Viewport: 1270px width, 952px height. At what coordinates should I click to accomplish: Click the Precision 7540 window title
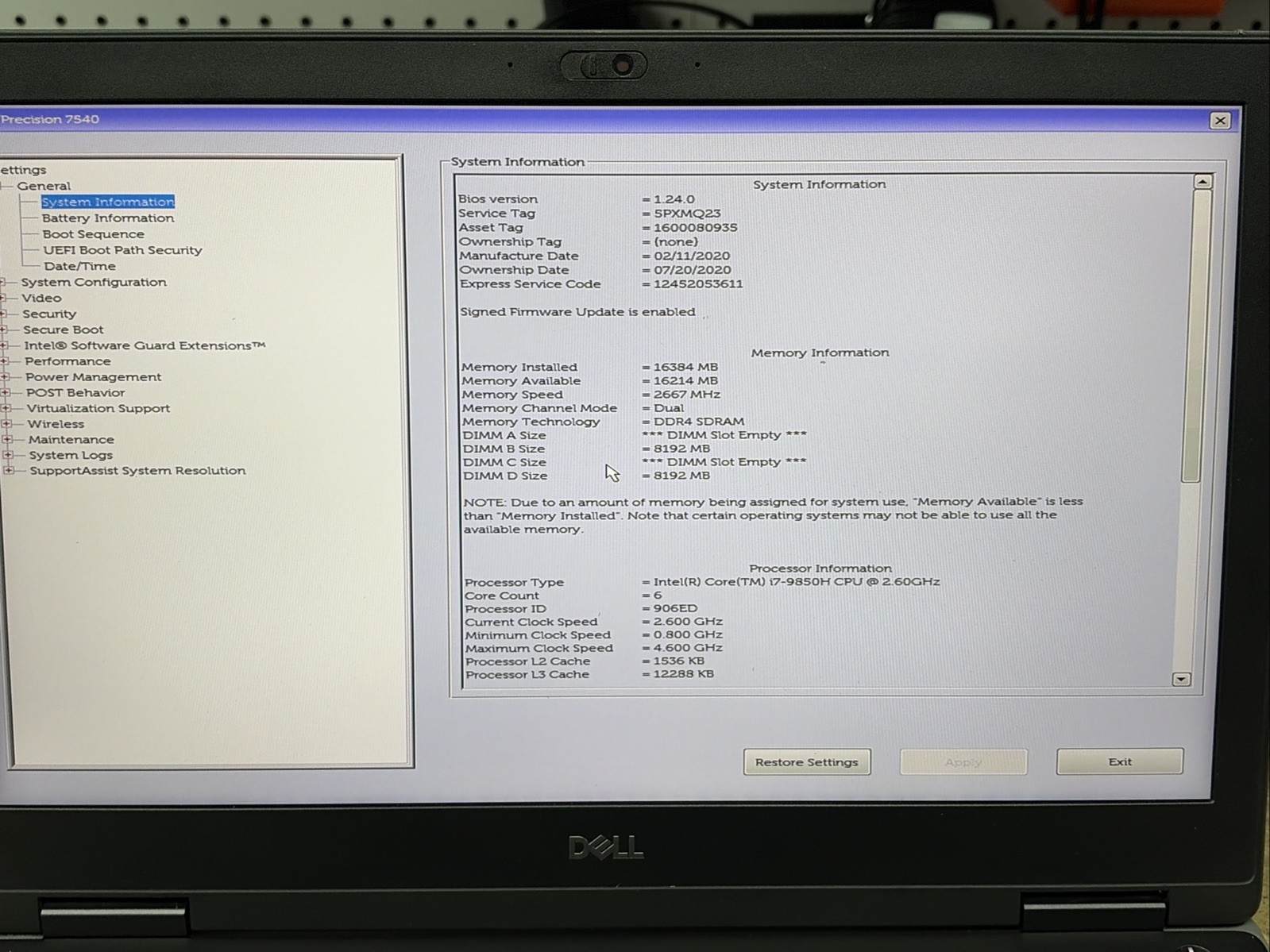[49, 119]
